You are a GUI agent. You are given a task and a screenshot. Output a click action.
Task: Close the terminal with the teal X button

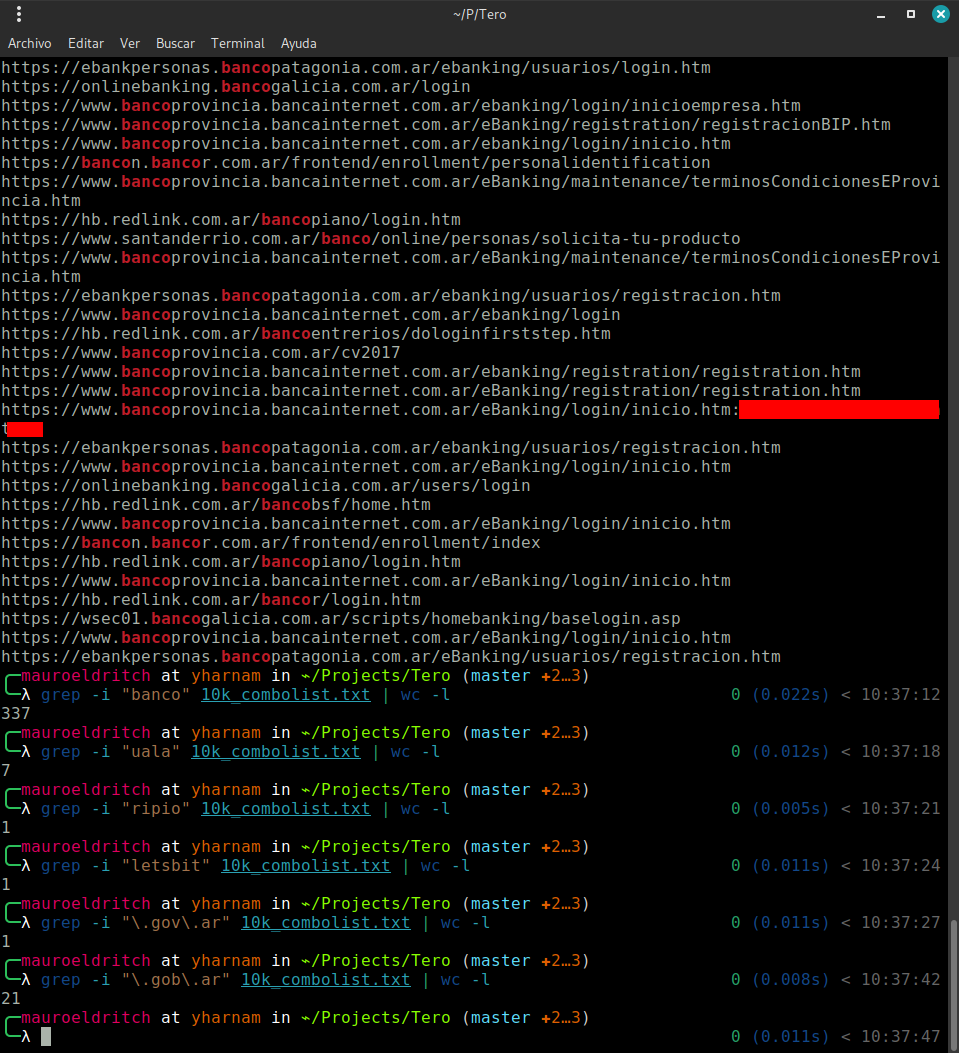pos(941,14)
